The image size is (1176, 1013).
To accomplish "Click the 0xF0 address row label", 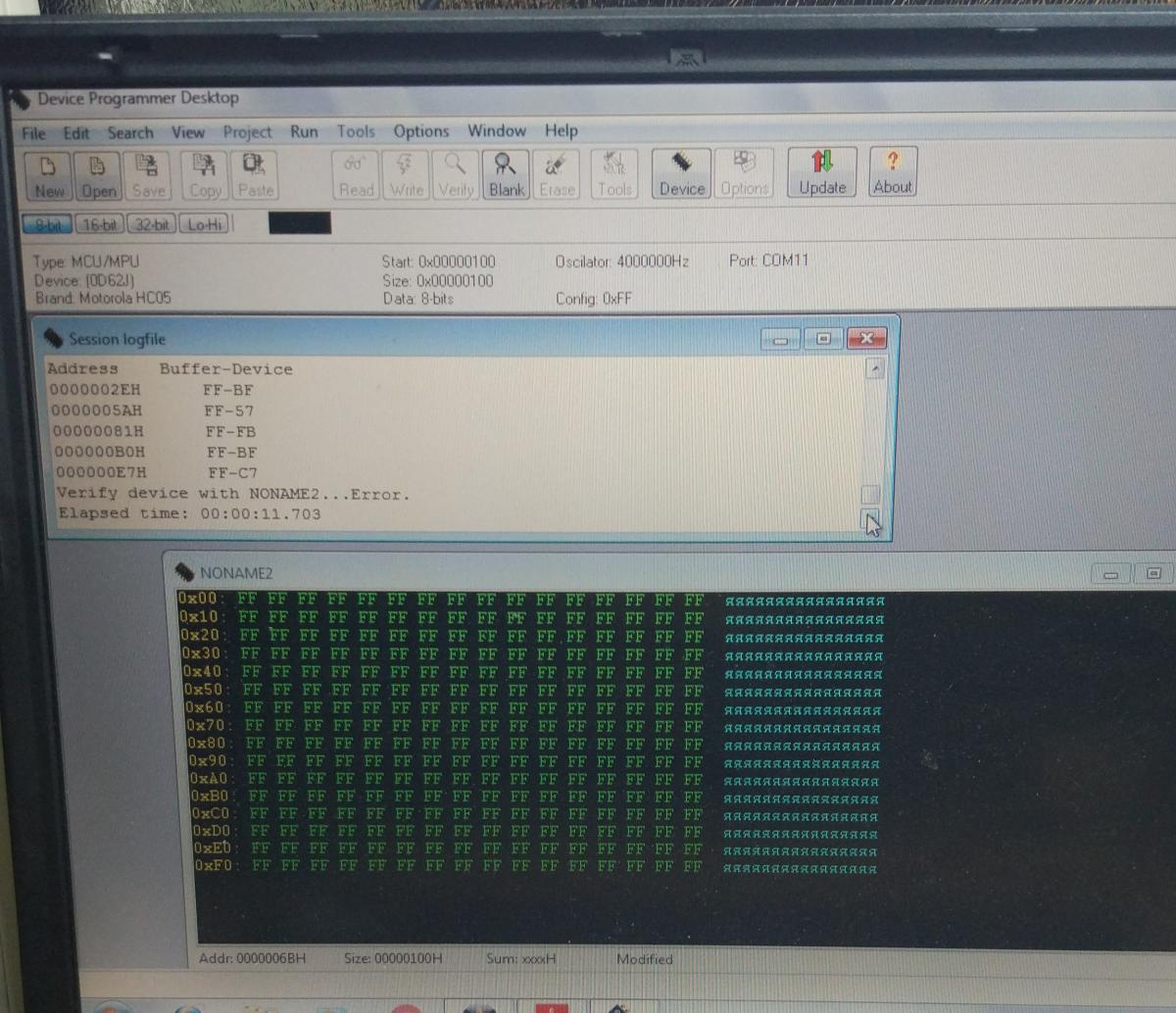I will coord(216,866).
